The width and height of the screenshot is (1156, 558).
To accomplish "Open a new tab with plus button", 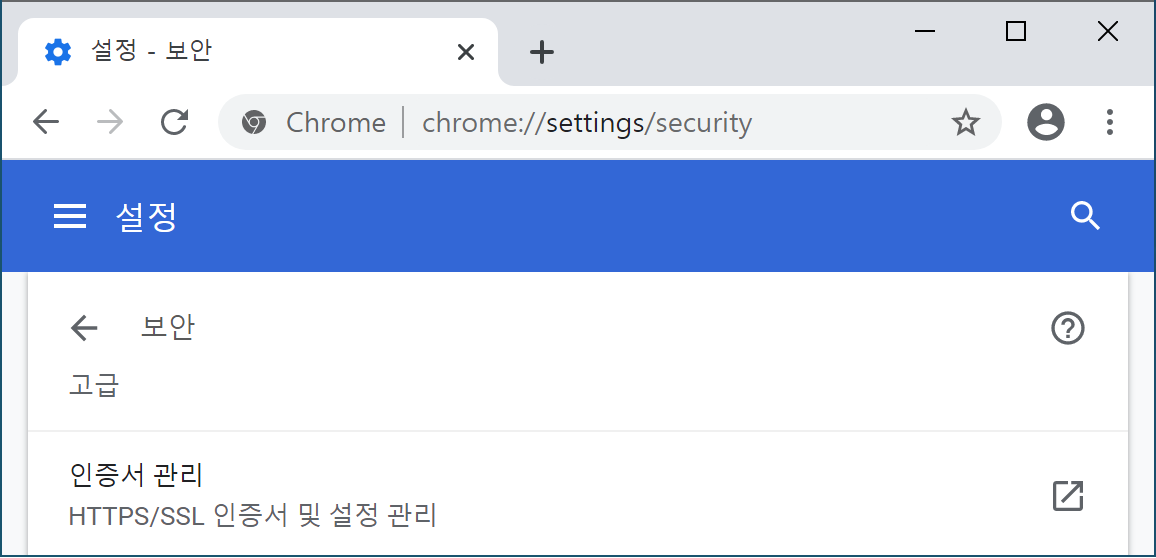I will (541, 52).
